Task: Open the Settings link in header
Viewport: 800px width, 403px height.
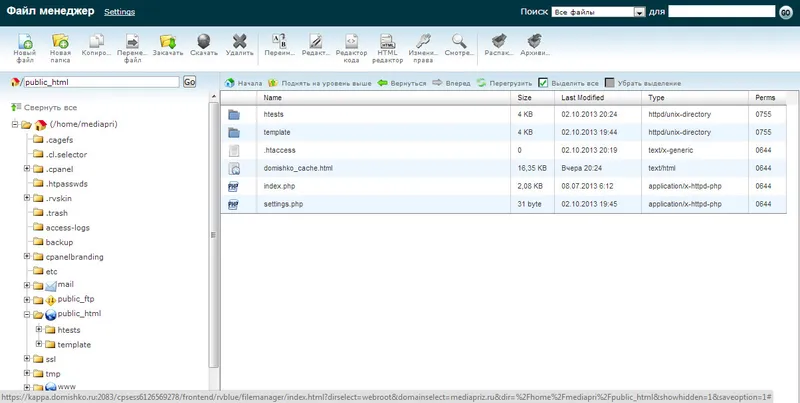Action: coord(119,12)
